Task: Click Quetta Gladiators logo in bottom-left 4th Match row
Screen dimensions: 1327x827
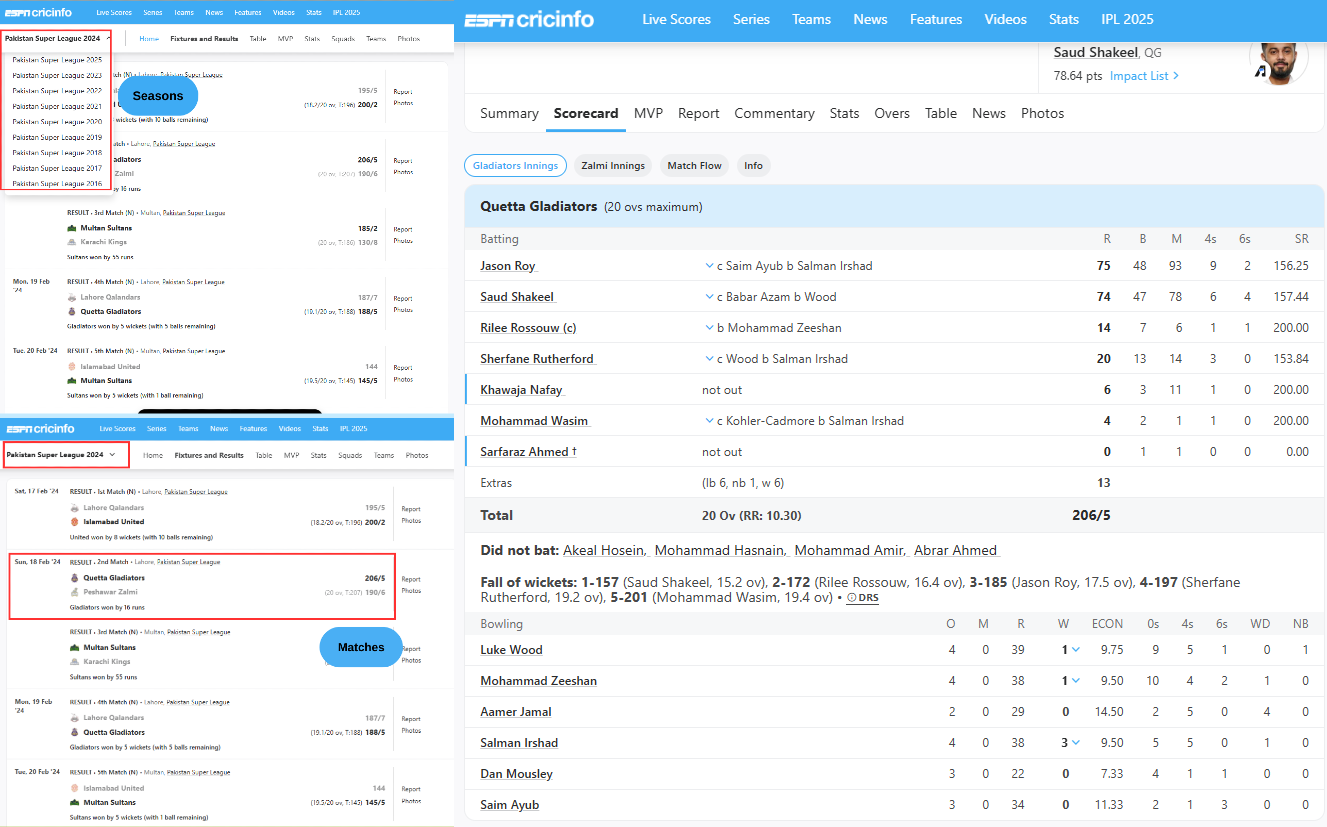Action: (x=73, y=732)
